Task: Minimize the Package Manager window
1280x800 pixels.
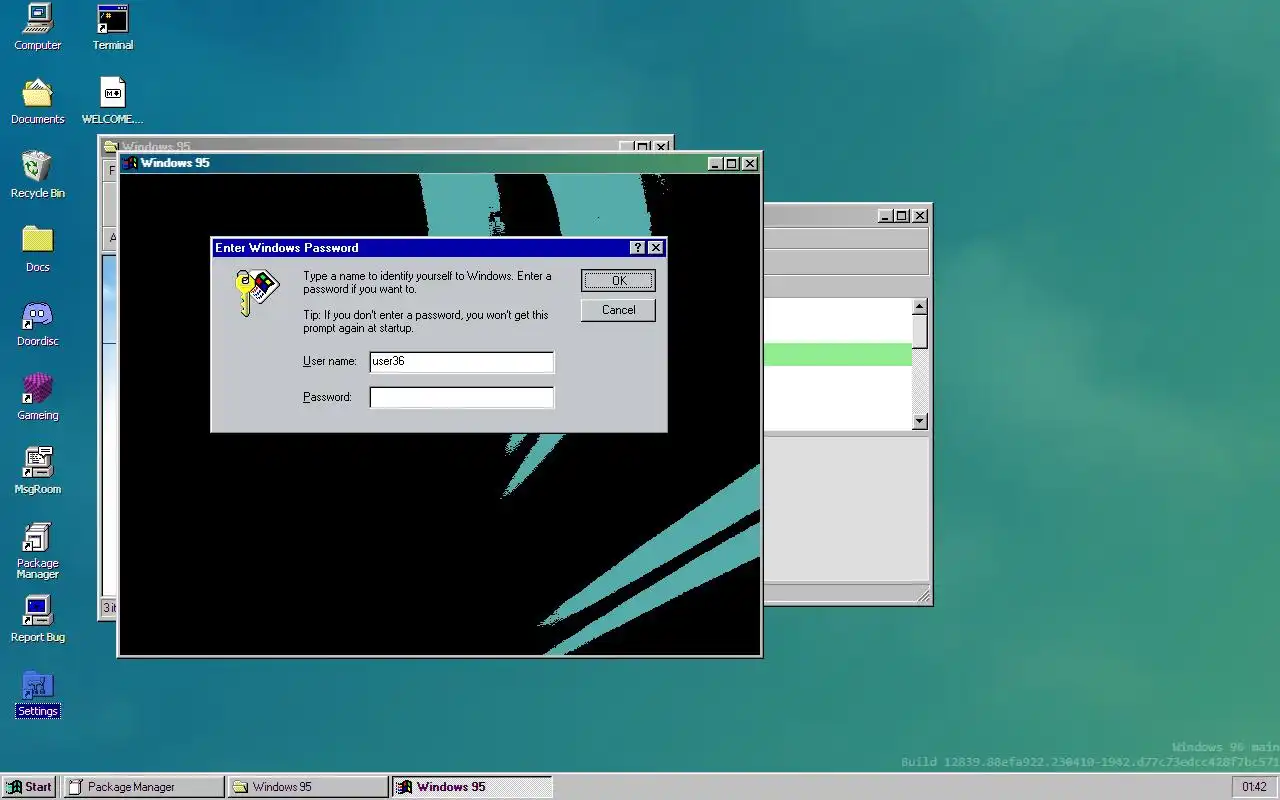Action: [886, 216]
